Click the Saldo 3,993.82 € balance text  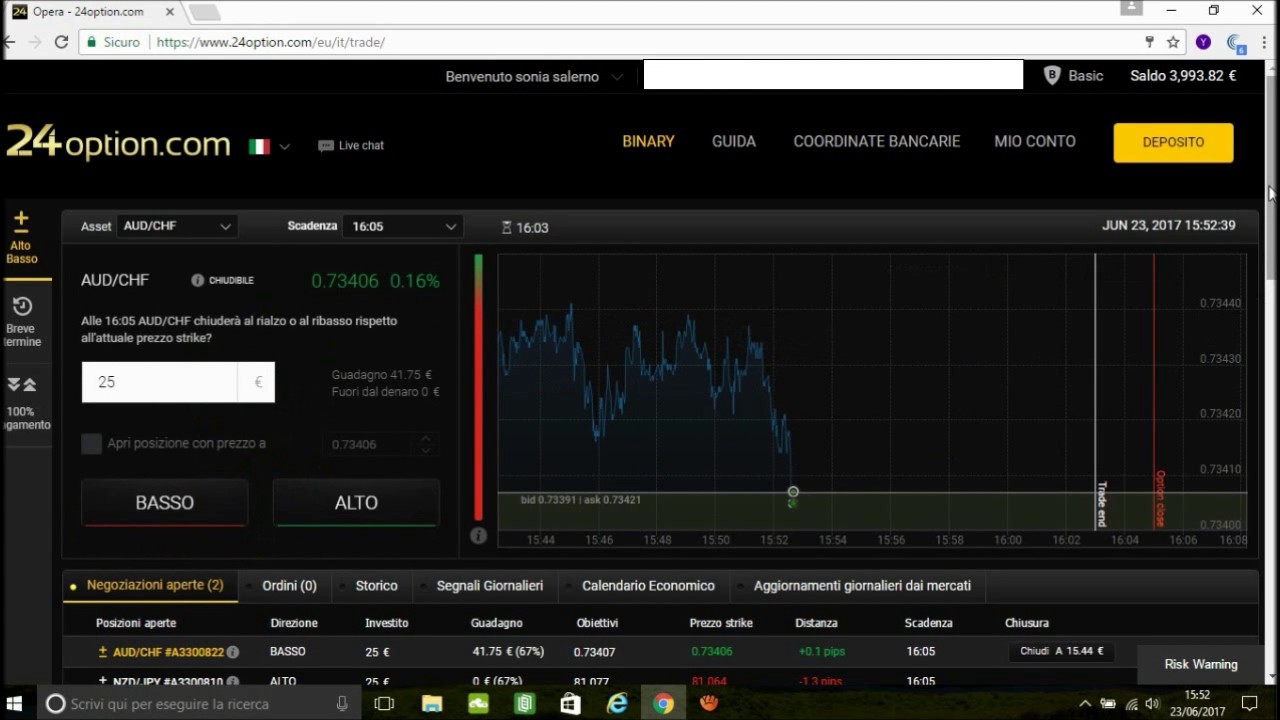point(1183,76)
